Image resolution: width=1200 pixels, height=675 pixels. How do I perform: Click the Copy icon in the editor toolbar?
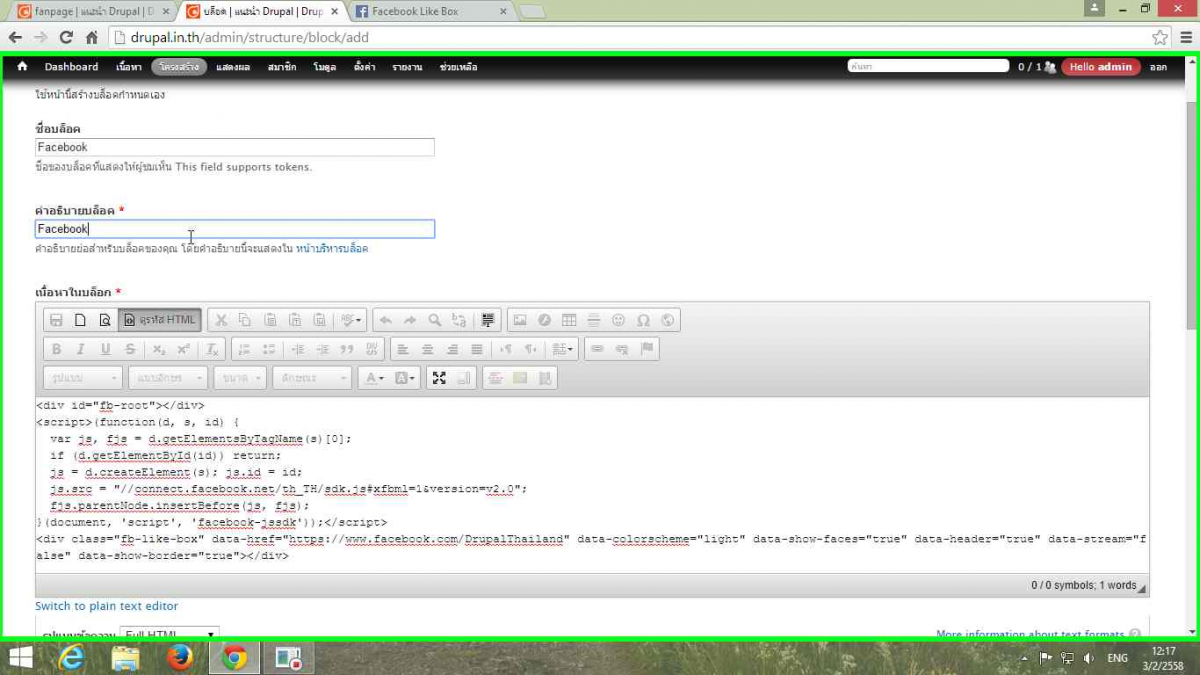[245, 320]
